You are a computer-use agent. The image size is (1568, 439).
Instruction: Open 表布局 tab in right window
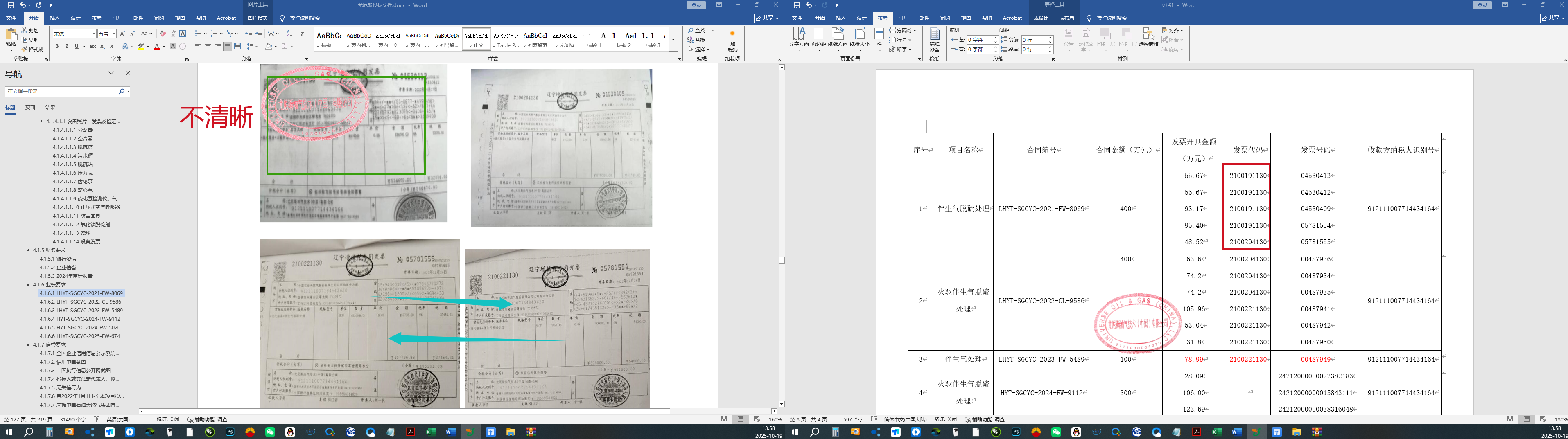(1066, 18)
